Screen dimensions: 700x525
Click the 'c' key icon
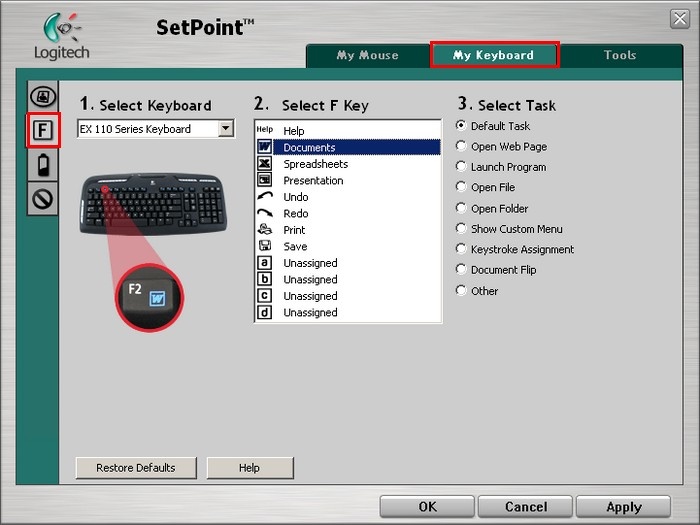(264, 296)
